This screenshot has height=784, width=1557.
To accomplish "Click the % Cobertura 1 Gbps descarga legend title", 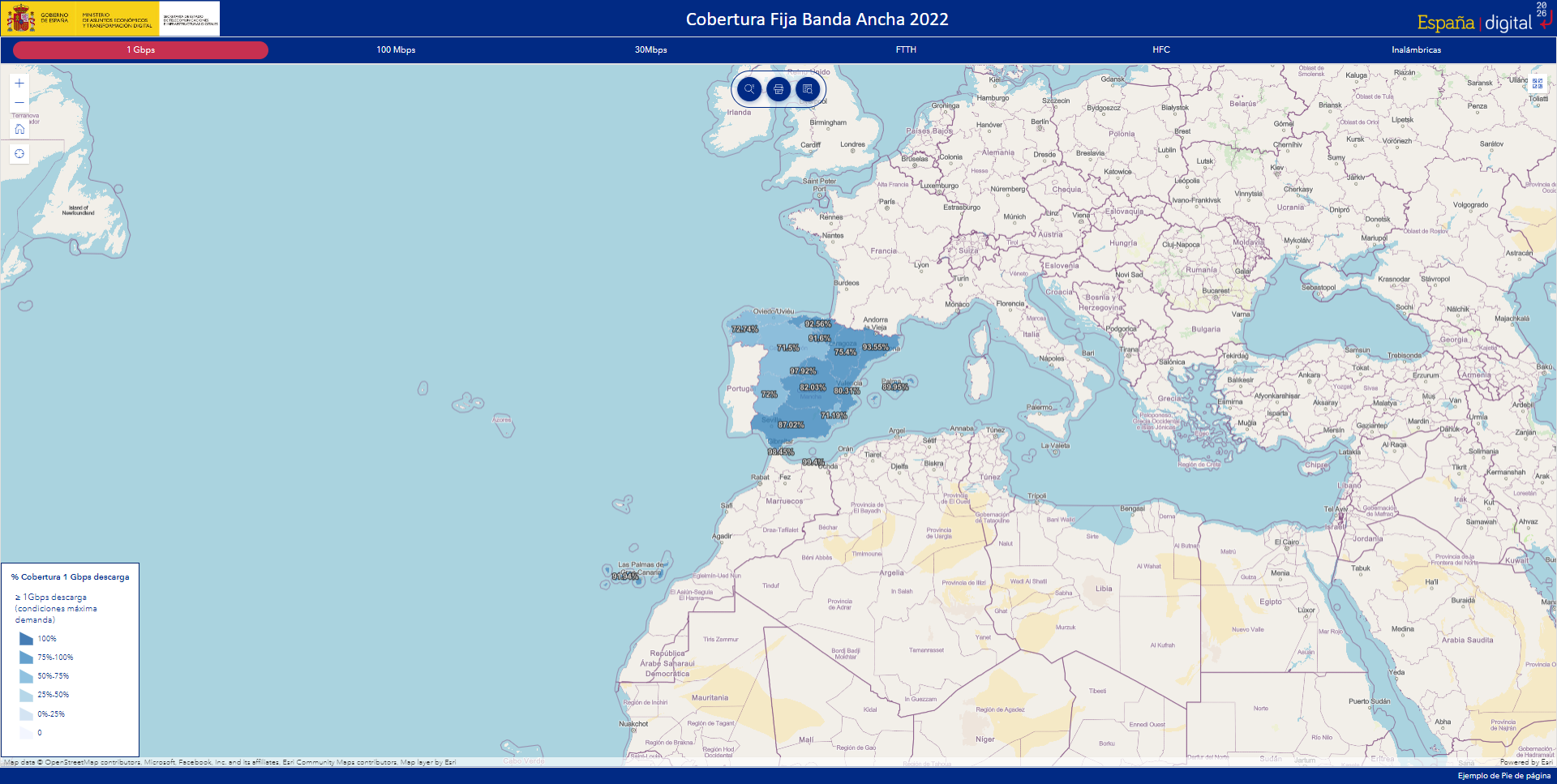I will point(70,577).
